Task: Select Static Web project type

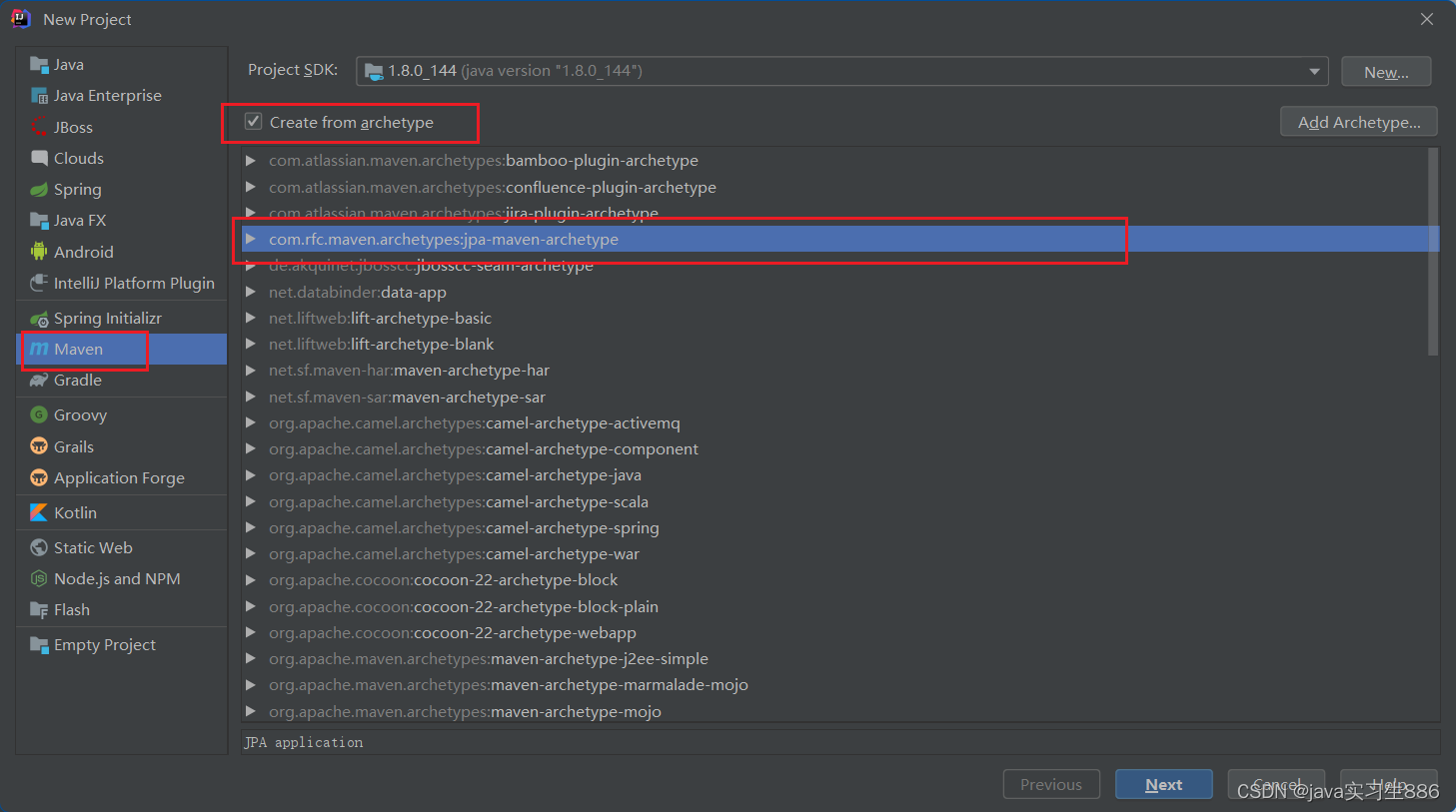Action: click(122, 547)
